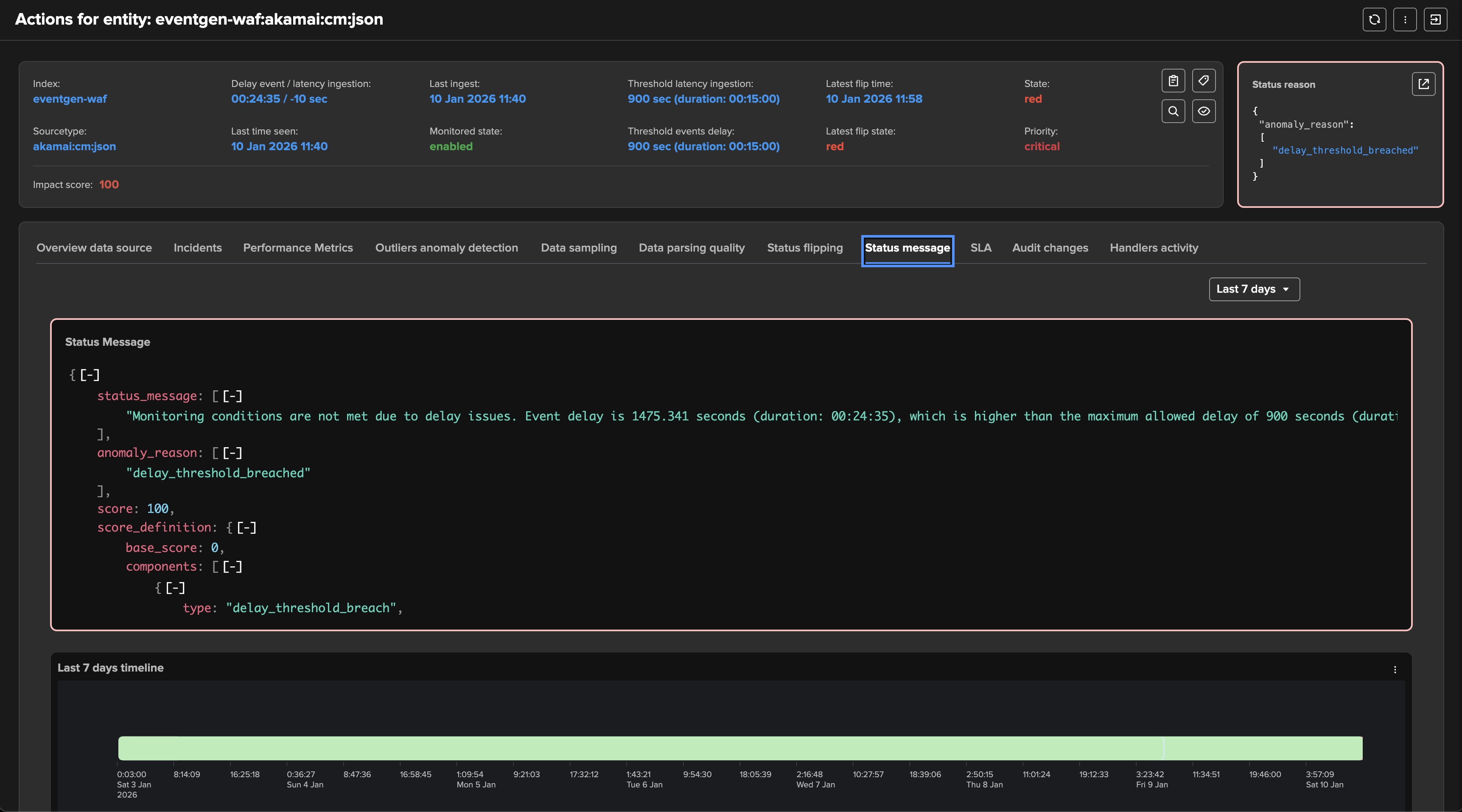
Task: Collapse the anomaly_reason array
Action: click(x=232, y=453)
